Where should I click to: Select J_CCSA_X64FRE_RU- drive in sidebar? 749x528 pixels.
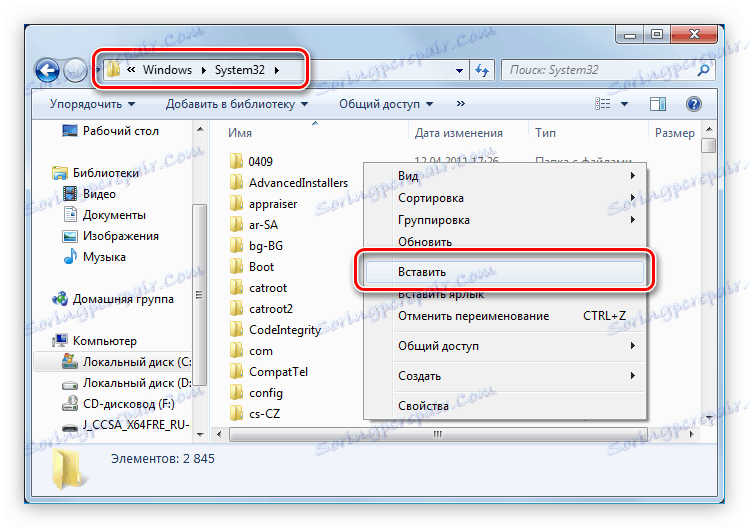136,425
